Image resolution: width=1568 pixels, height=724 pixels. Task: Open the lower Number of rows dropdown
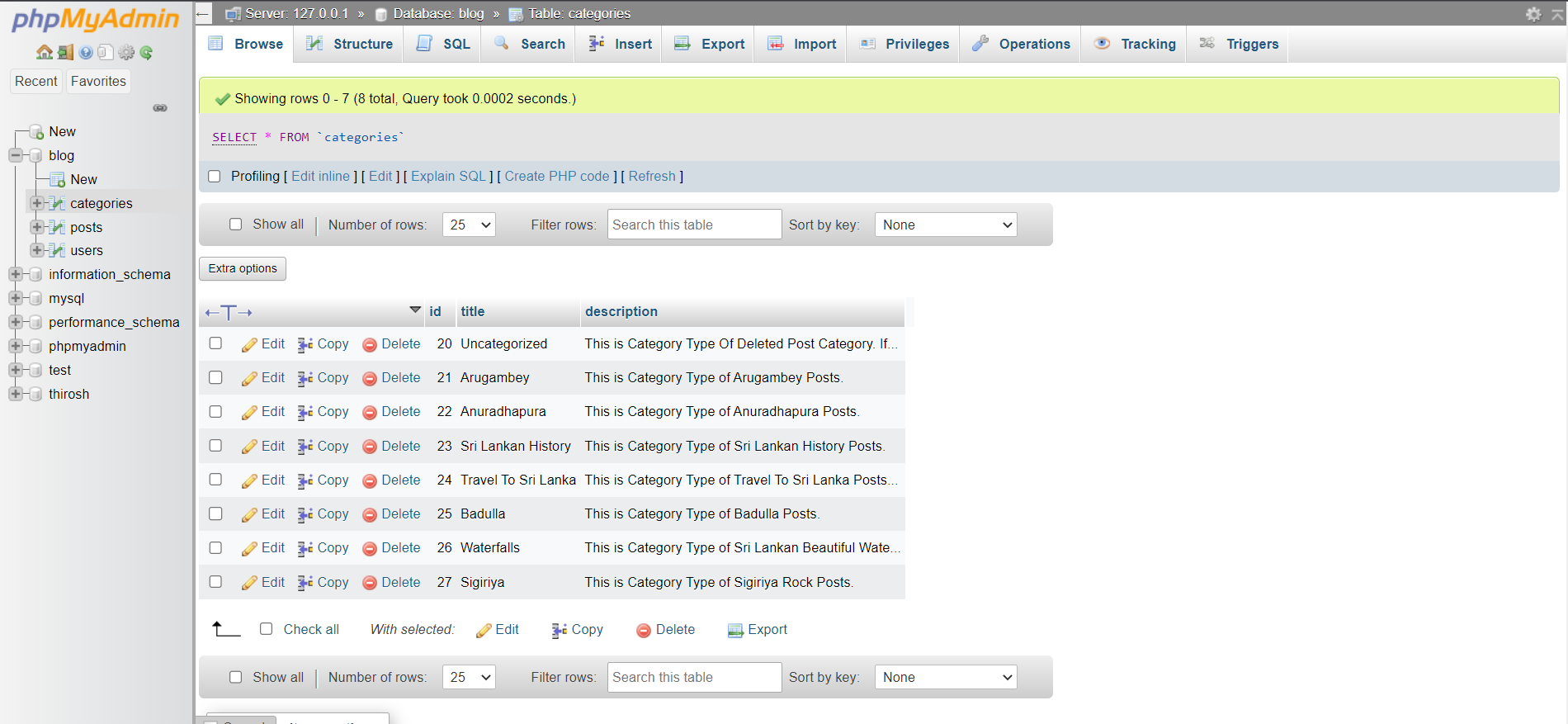(469, 677)
